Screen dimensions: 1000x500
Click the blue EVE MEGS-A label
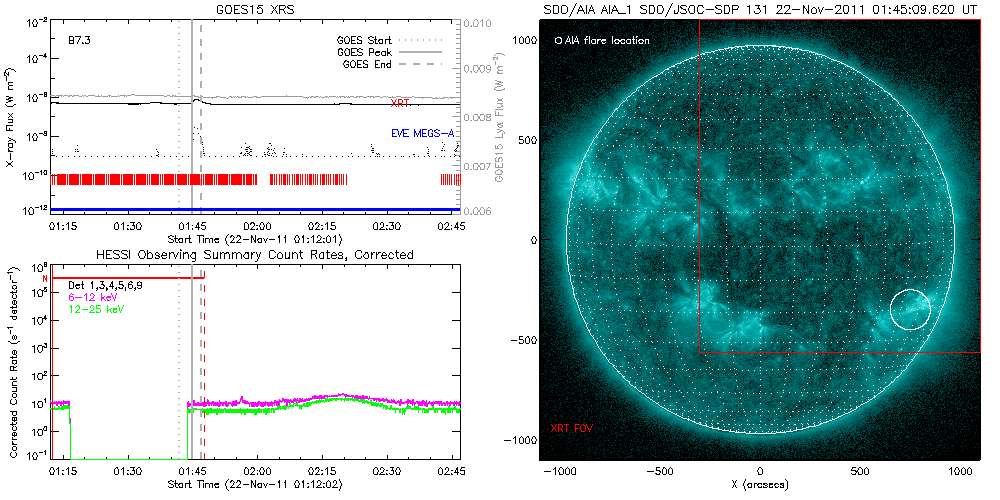422,133
